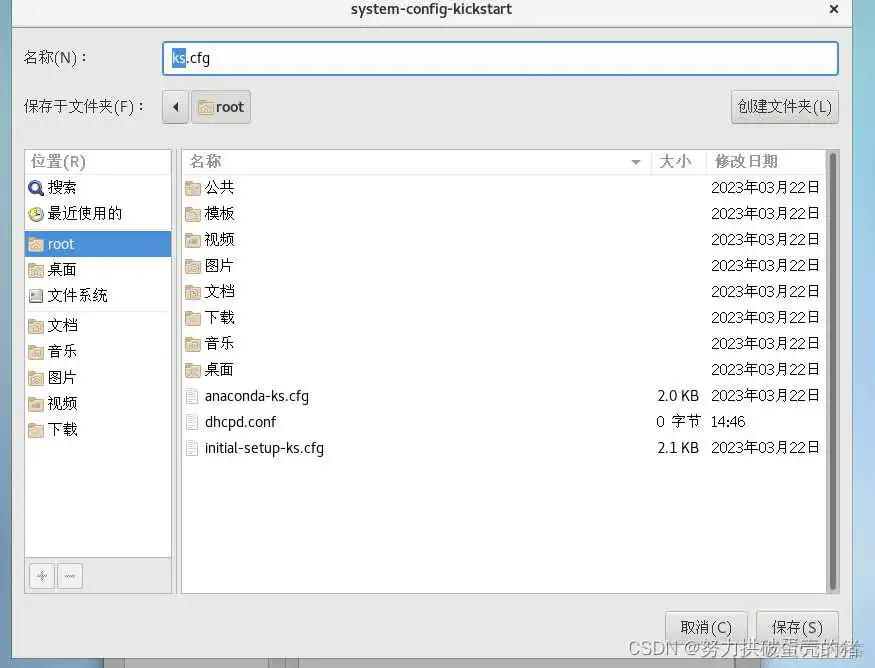Open 最近使用的 recent files entry

tap(70, 213)
